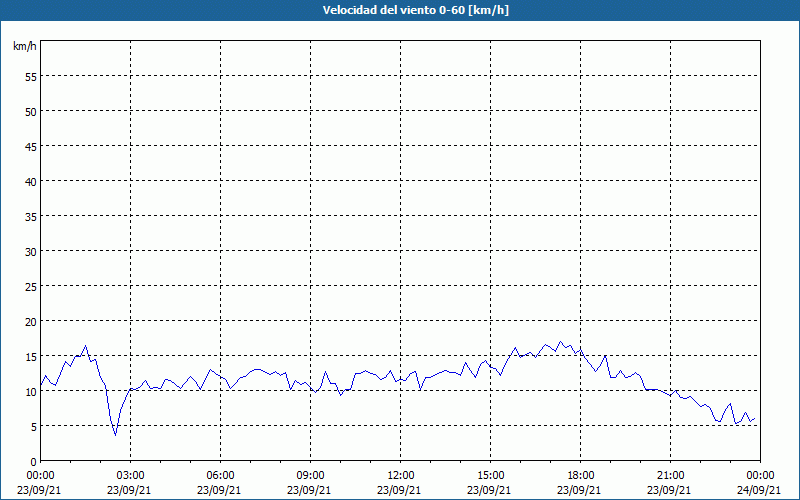Click the 12:00 time label
800x500 pixels.
coord(401,476)
